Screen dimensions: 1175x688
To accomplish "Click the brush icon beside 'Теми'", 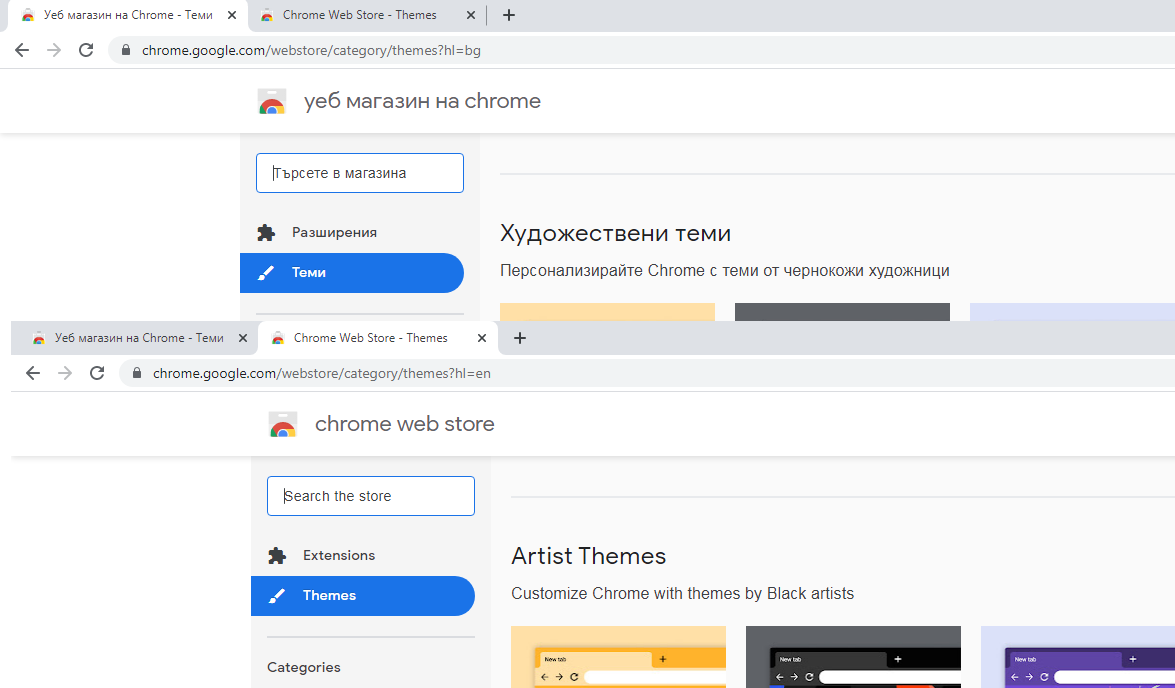I will pyautogui.click(x=266, y=273).
